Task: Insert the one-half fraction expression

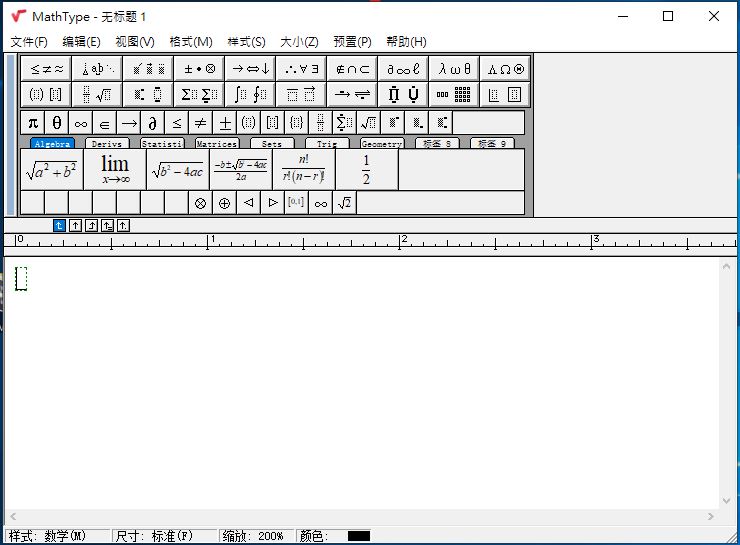Action: (x=366, y=170)
